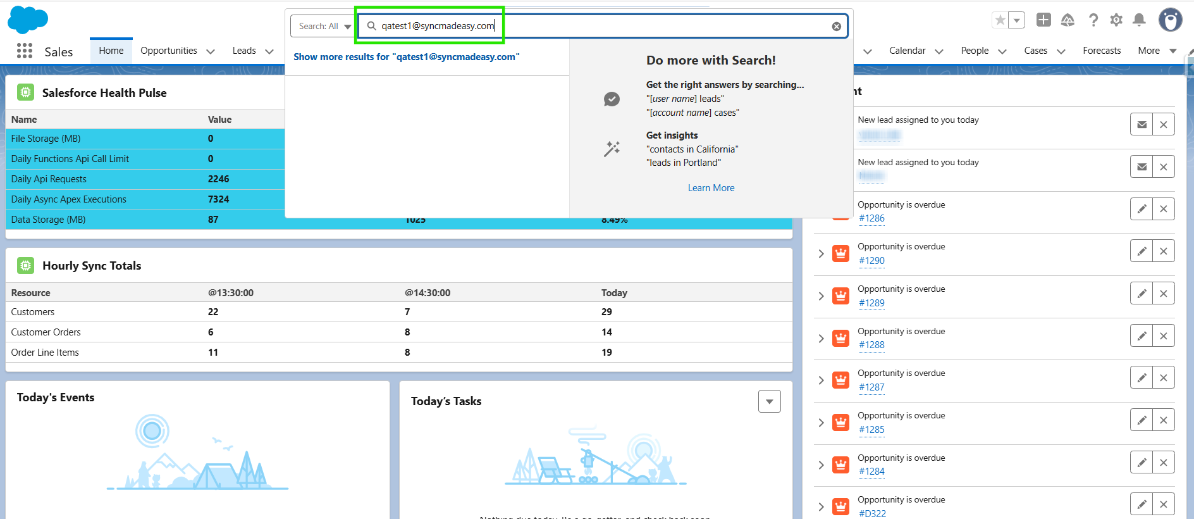Expand the #1289 opportunity row
This screenshot has height=519, width=1194.
[x=821, y=295]
